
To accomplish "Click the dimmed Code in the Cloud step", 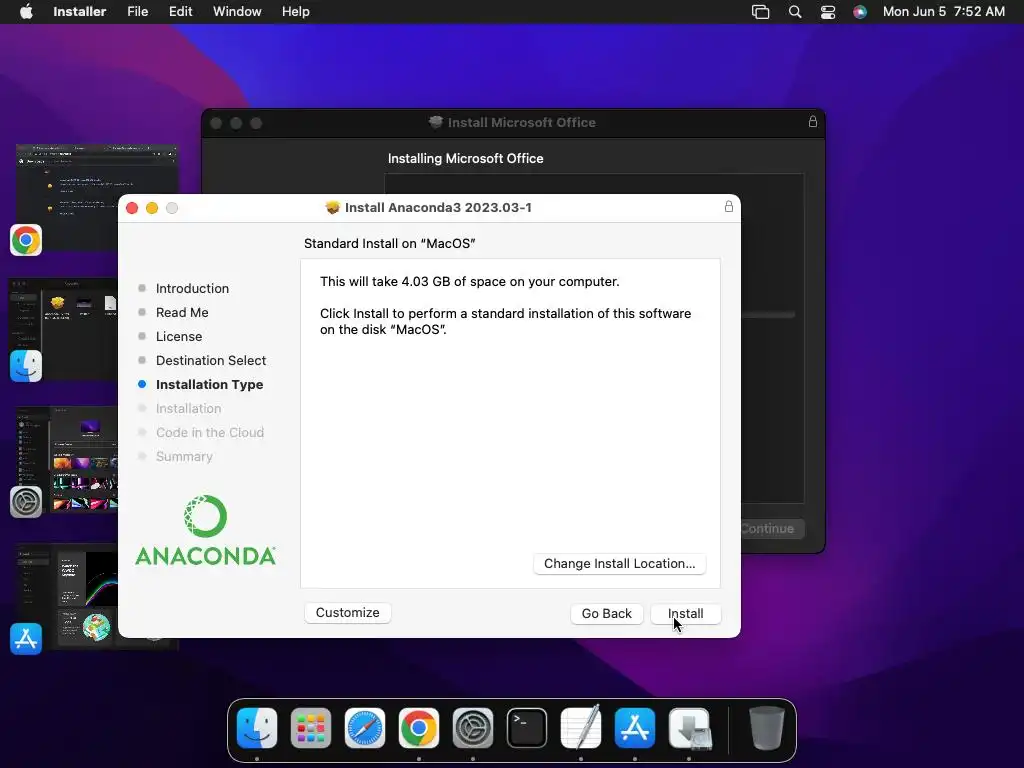I will [x=210, y=432].
